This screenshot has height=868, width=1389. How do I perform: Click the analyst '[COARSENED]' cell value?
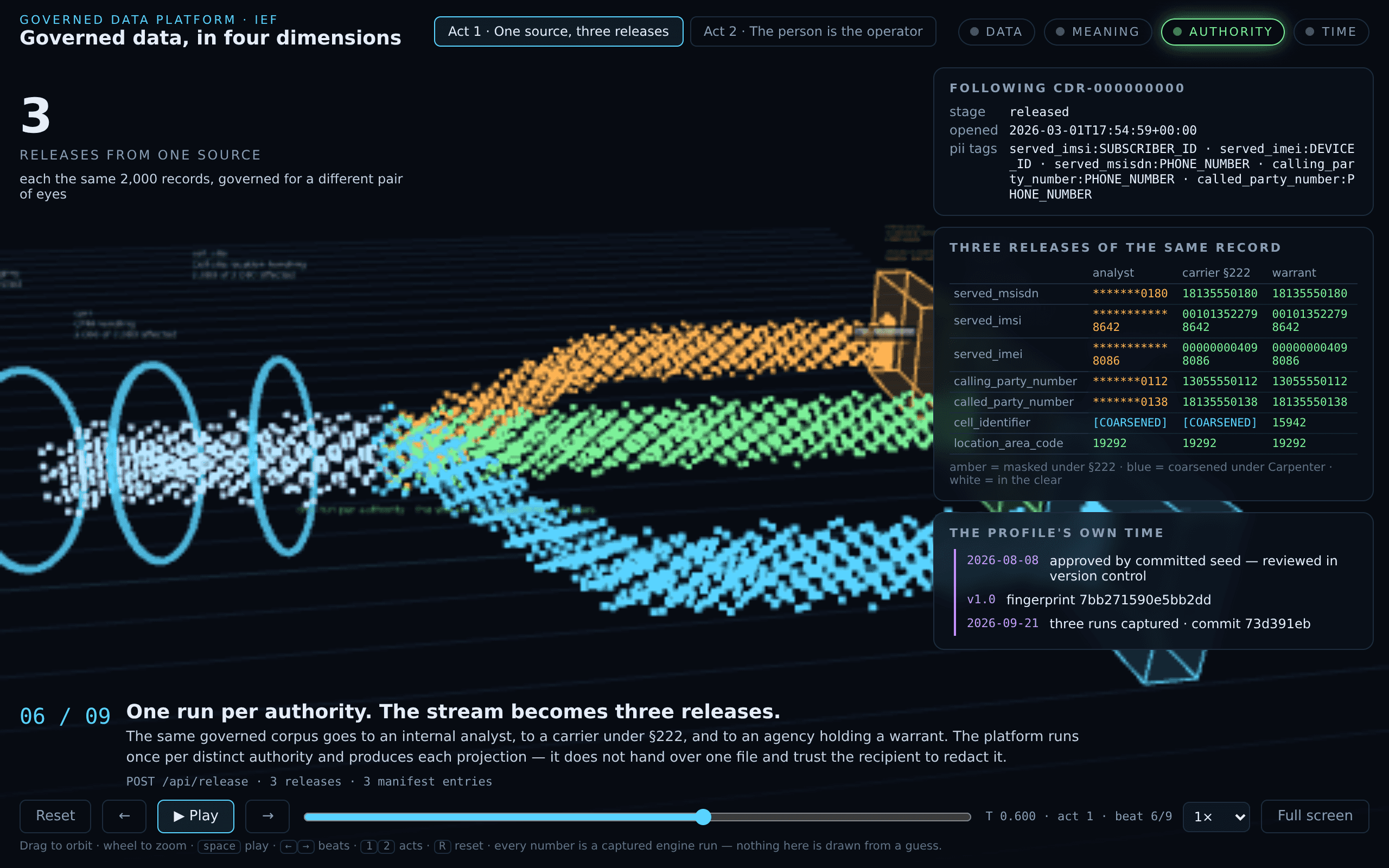[1130, 423]
